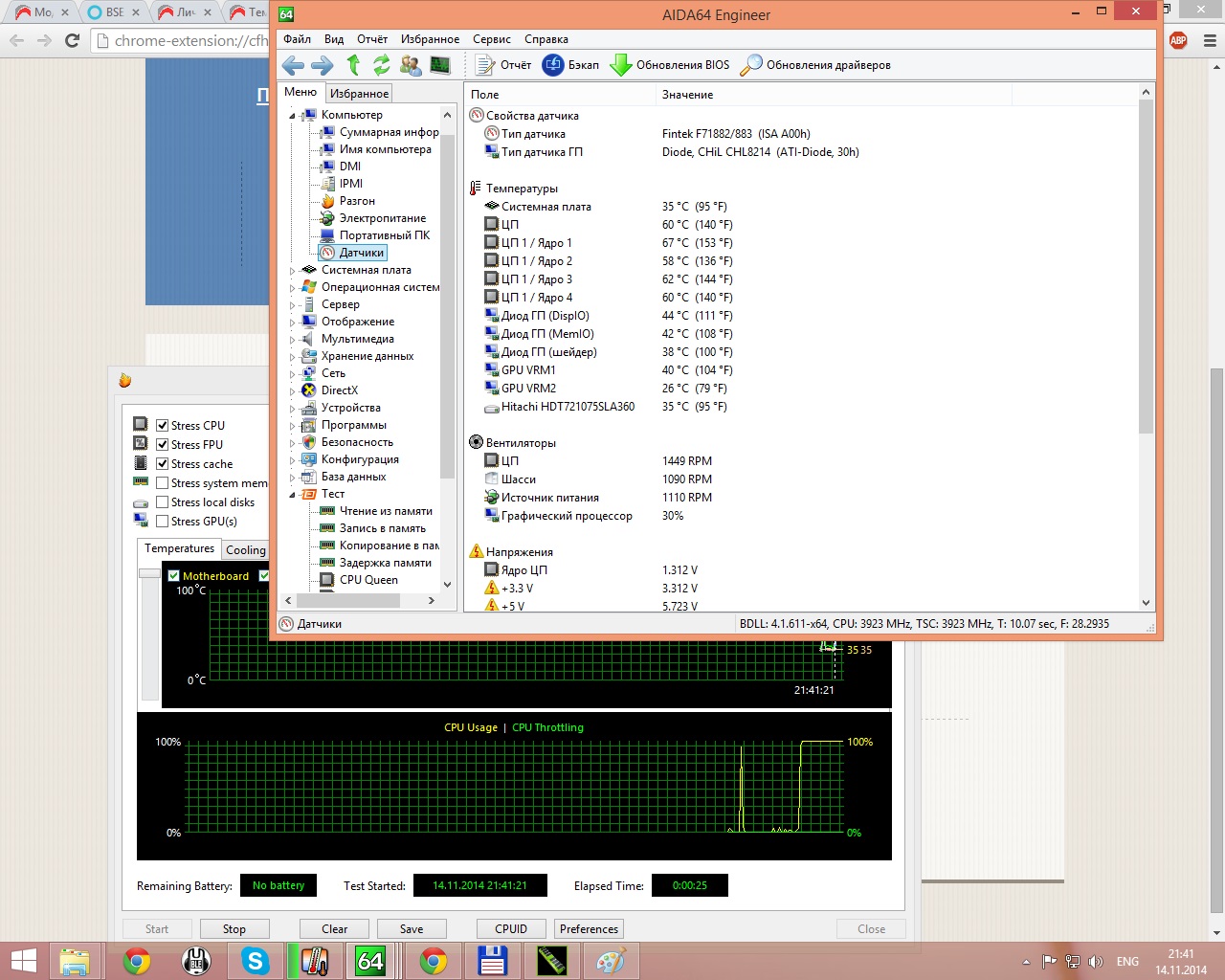Screen dimensions: 1225x980
Task: Enable Stress GPU(s) checkbox
Action: (163, 522)
